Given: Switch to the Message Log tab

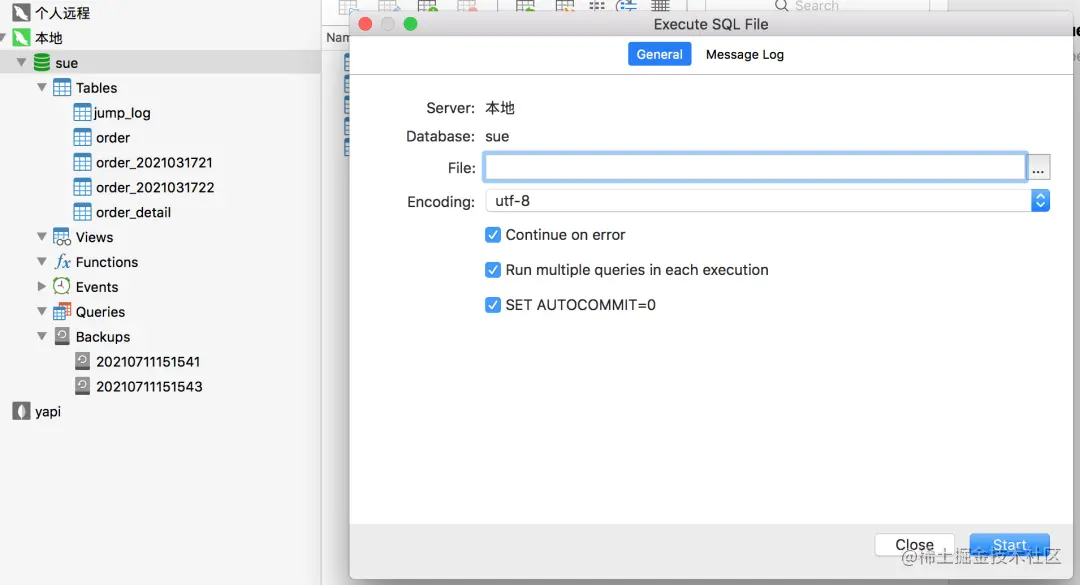Looking at the screenshot, I should pos(745,54).
